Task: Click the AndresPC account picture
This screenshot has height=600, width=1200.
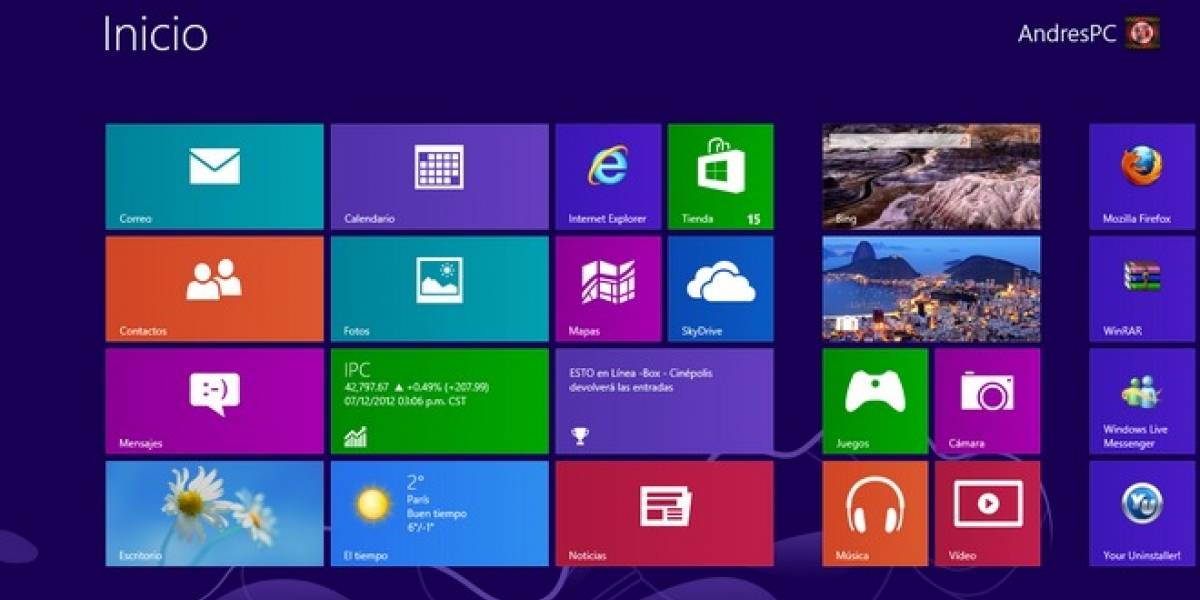Action: tap(1142, 33)
